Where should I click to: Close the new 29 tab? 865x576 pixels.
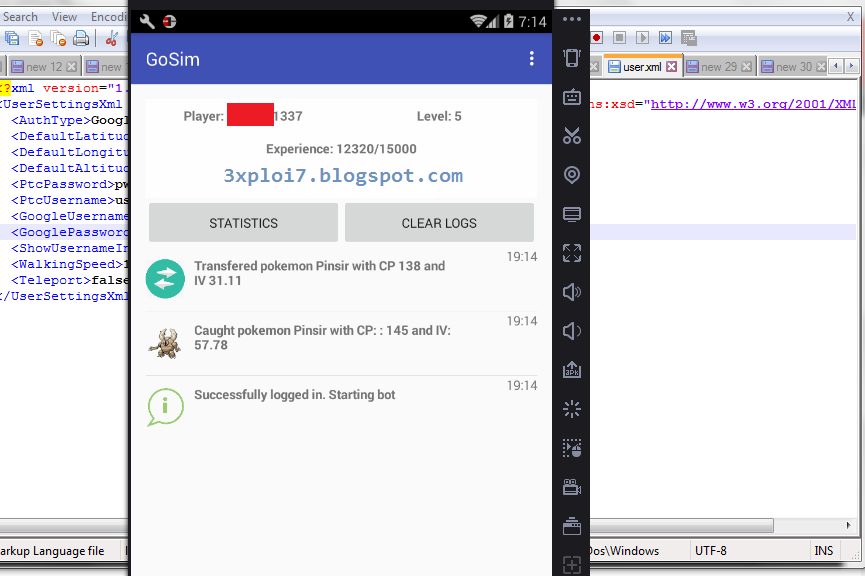[x=746, y=67]
